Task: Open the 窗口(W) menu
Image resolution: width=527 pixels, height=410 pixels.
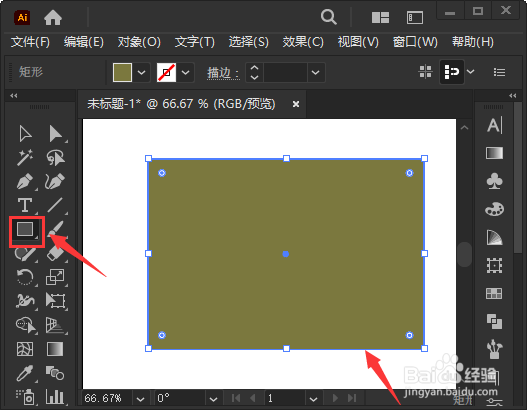Action: pos(415,42)
